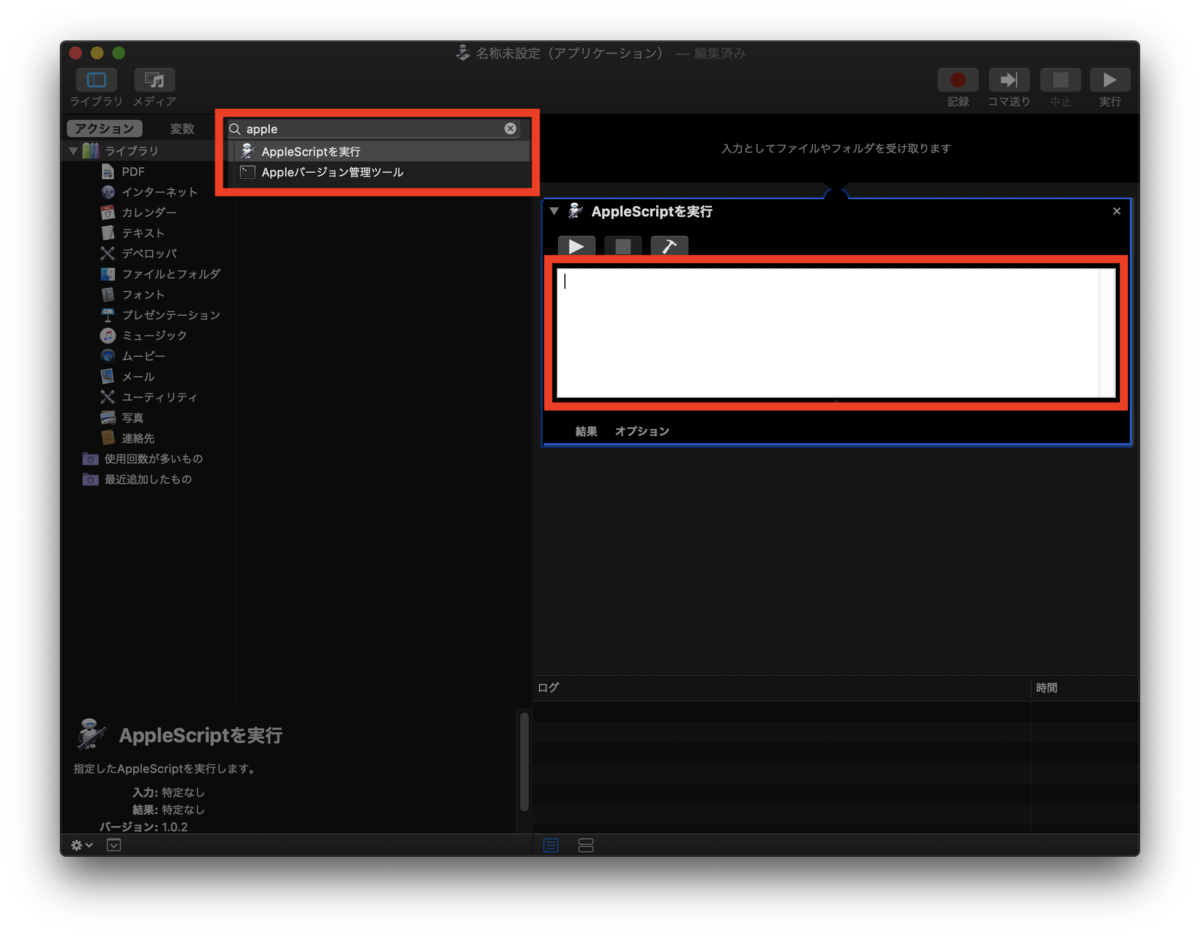The height and width of the screenshot is (936, 1200).
Task: Select the プレゼンテーション category
Action: pos(160,315)
